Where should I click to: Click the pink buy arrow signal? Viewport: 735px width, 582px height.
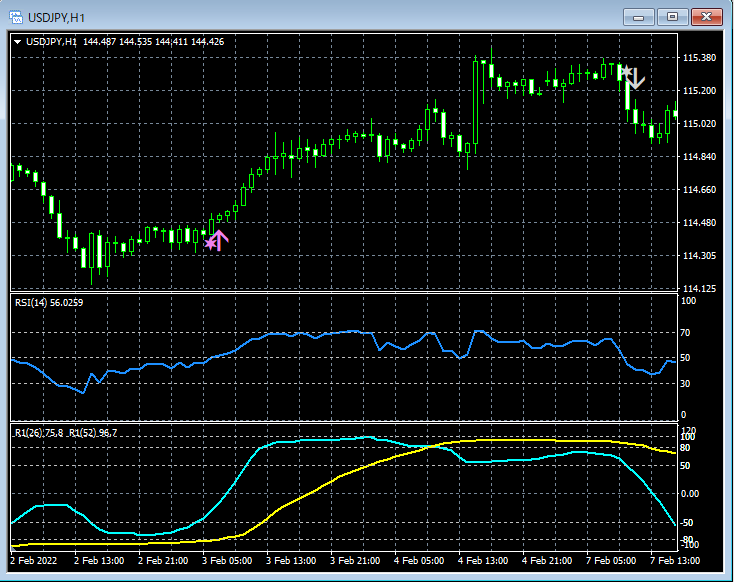(x=220, y=238)
